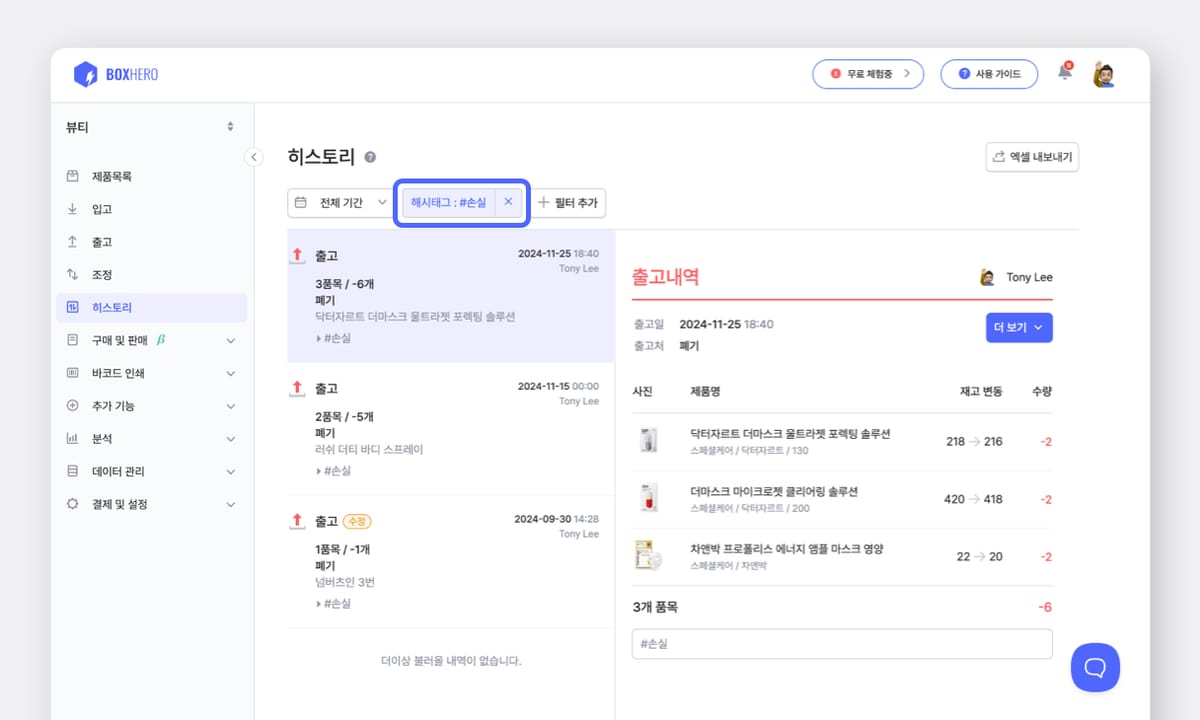
Task: Collapse the sidebar with the arrow
Action: [x=253, y=157]
